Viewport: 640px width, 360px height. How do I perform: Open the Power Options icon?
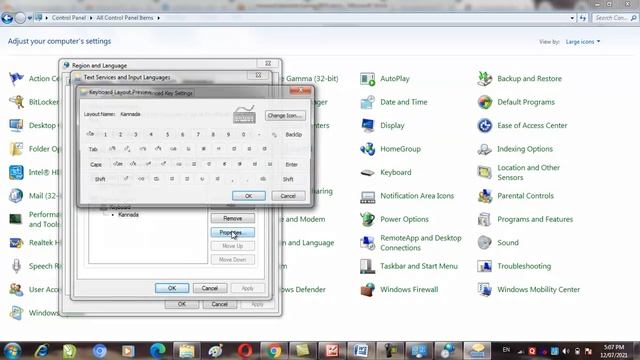(x=367, y=220)
